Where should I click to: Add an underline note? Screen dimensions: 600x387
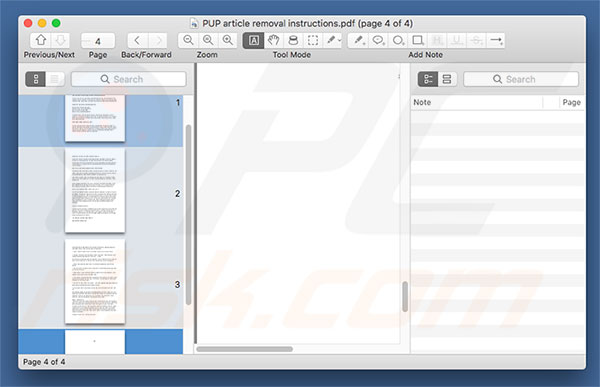pyautogui.click(x=457, y=40)
